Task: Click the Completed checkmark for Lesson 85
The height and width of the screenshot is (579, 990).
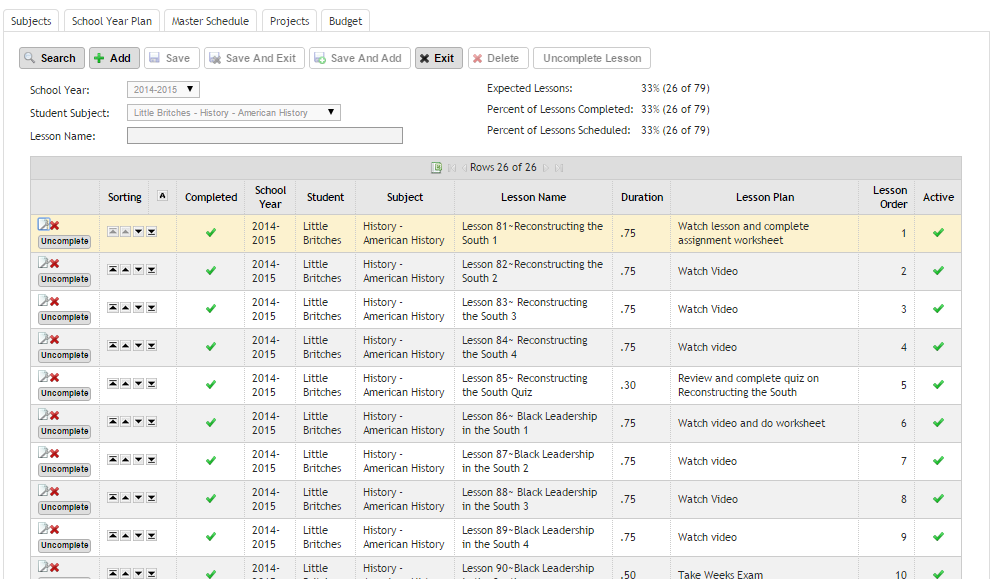Action: pos(211,385)
